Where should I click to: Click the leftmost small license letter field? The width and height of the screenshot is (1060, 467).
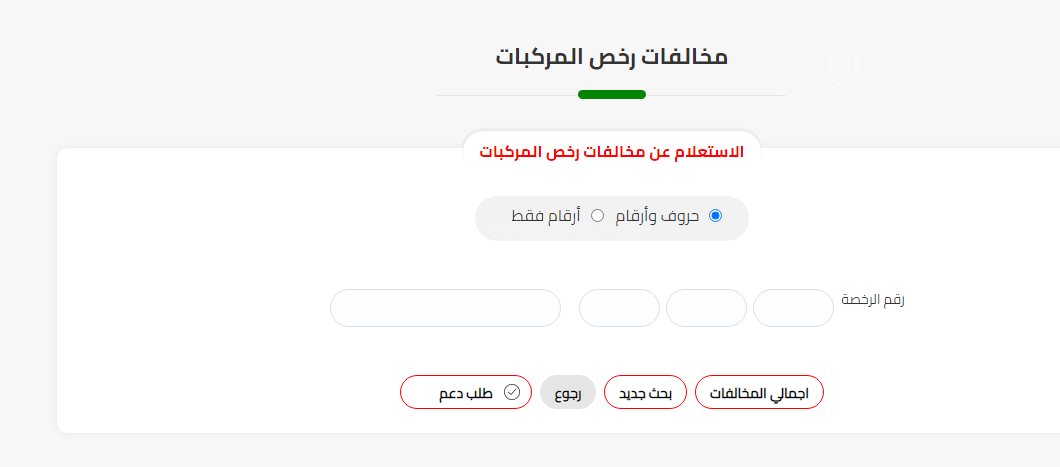[x=619, y=308]
